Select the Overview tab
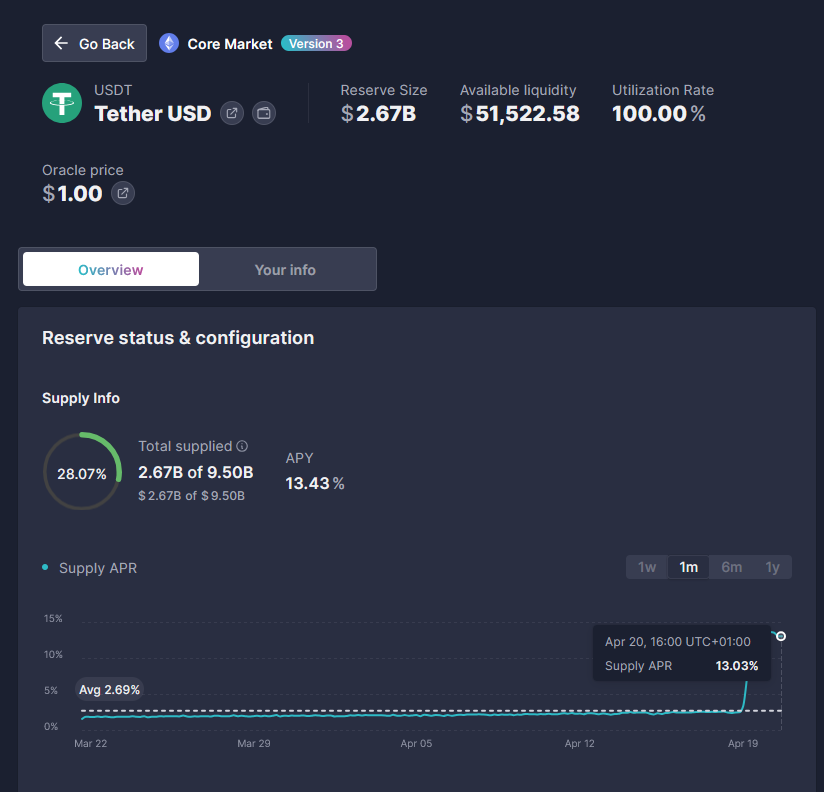This screenshot has height=792, width=824. (x=111, y=269)
